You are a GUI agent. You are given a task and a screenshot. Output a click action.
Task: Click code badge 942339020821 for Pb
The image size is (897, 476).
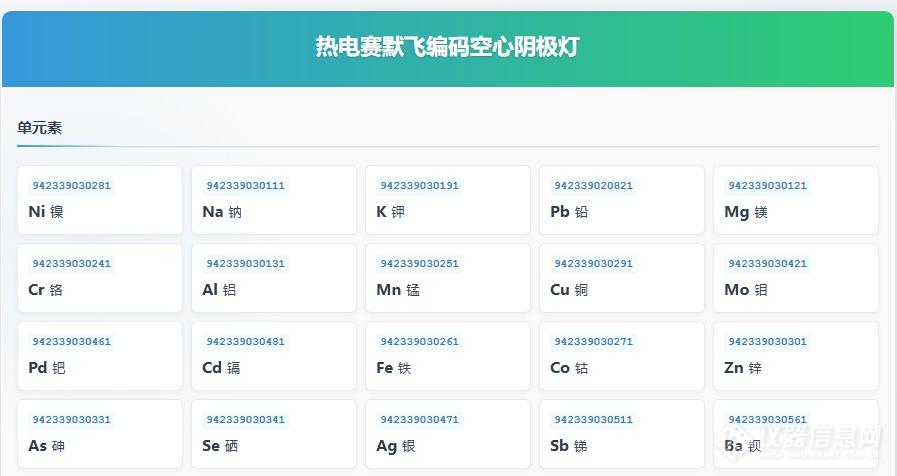pyautogui.click(x=593, y=186)
